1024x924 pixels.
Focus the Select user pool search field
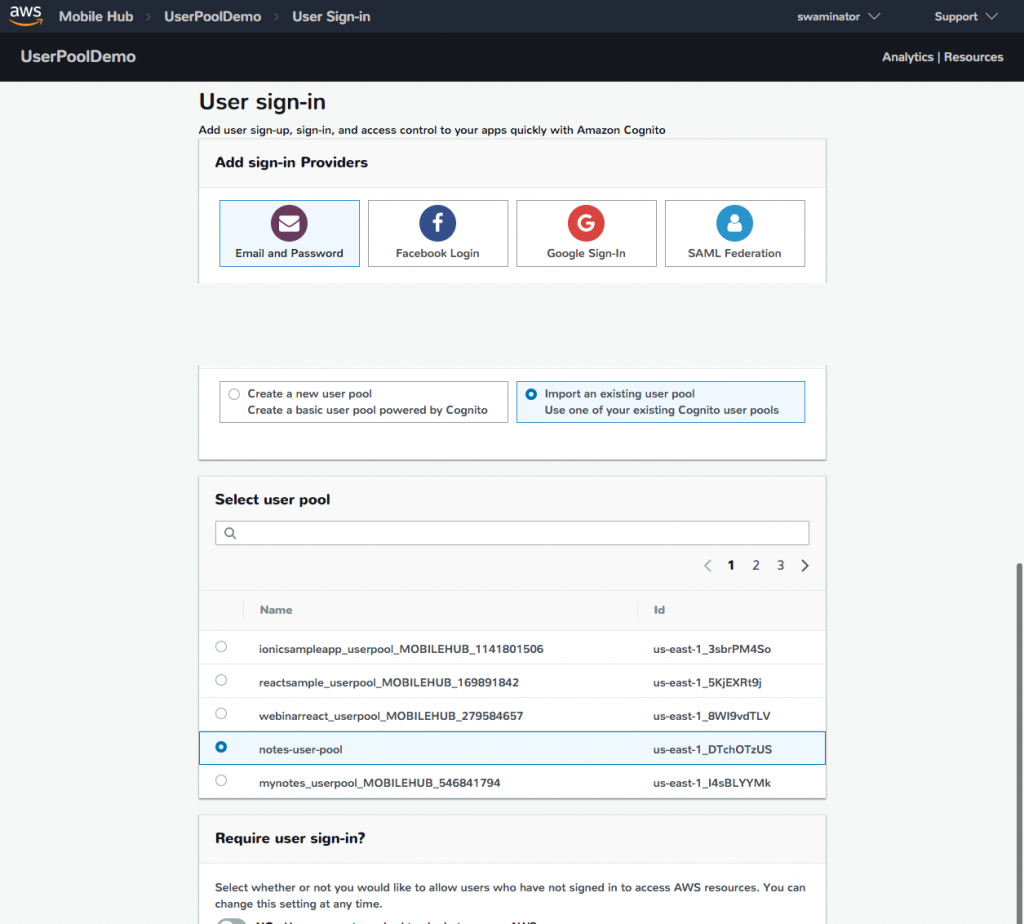click(512, 533)
